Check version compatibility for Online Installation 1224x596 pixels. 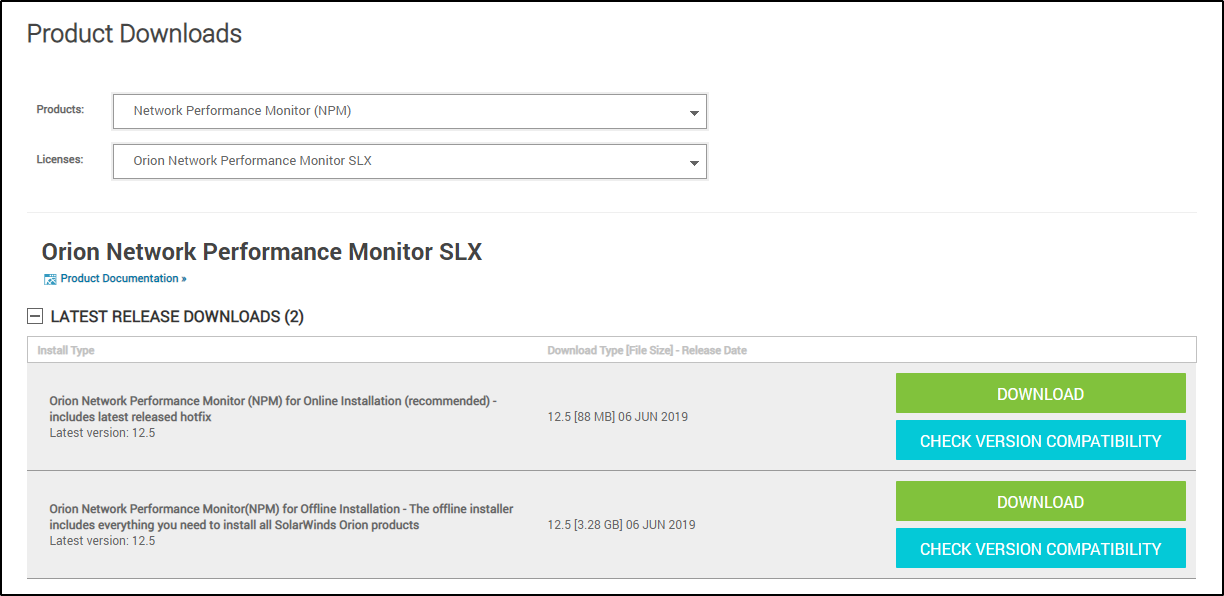[1041, 441]
